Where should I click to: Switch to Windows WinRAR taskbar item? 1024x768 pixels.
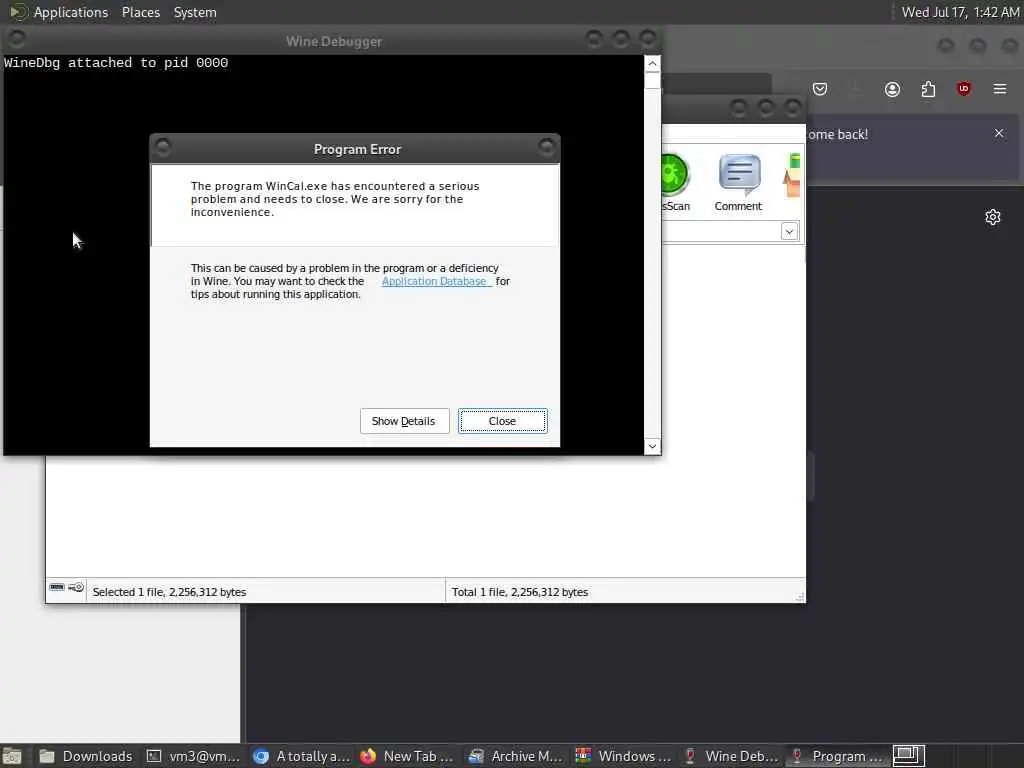tap(623, 756)
